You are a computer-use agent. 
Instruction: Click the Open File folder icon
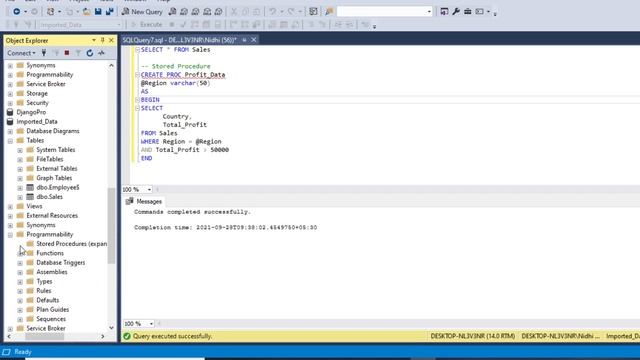(x=87, y=12)
